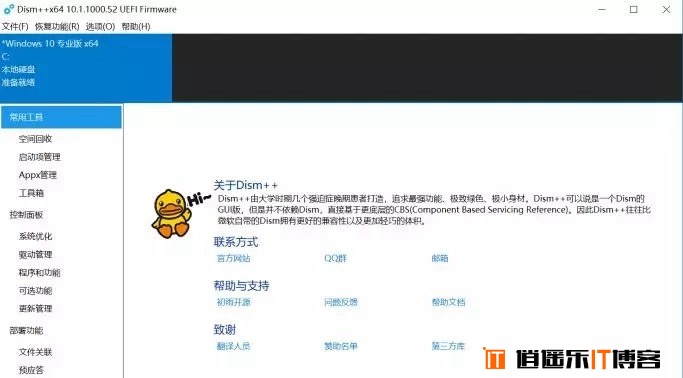Click the Dism++ gear icon in title bar
Image resolution: width=683 pixels, height=378 pixels.
click(x=9, y=9)
